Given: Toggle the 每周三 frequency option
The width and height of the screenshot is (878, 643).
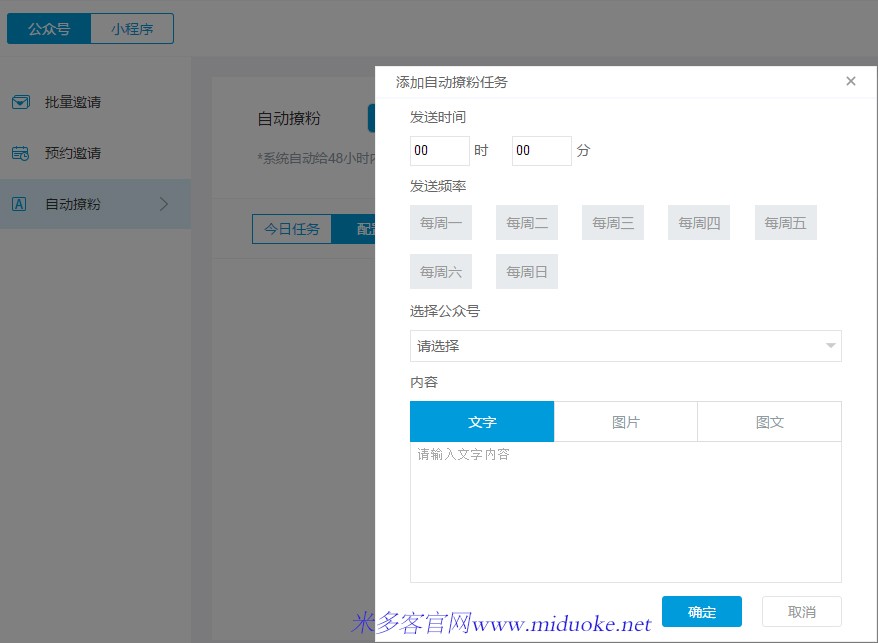Looking at the screenshot, I should point(613,223).
